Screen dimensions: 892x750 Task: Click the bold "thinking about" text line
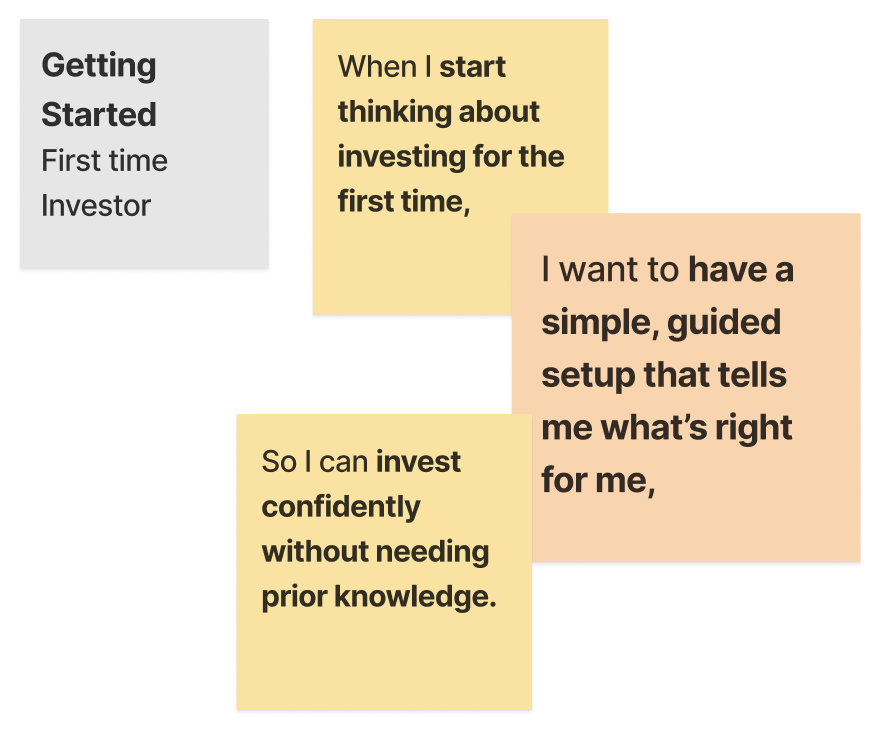[438, 111]
